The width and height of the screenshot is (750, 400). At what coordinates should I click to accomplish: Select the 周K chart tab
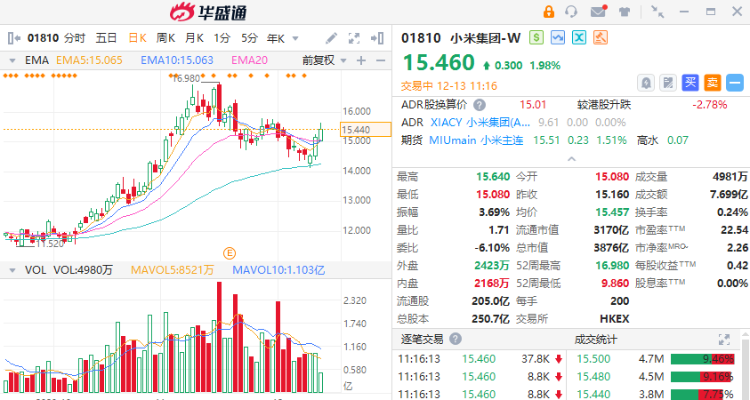(x=166, y=38)
